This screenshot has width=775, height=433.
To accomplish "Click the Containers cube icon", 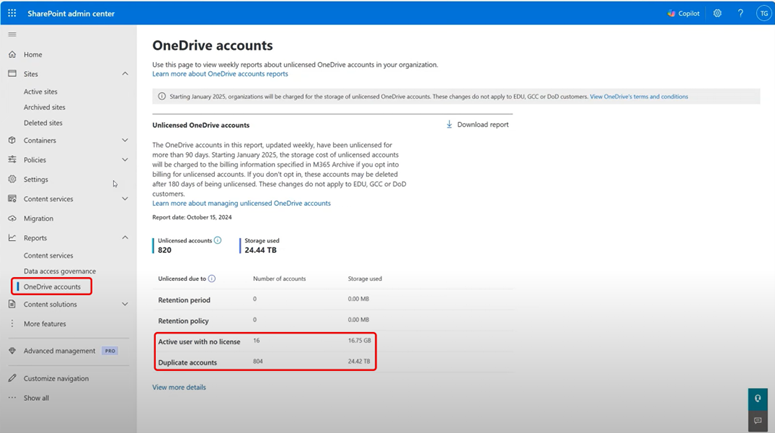I will click(x=12, y=140).
